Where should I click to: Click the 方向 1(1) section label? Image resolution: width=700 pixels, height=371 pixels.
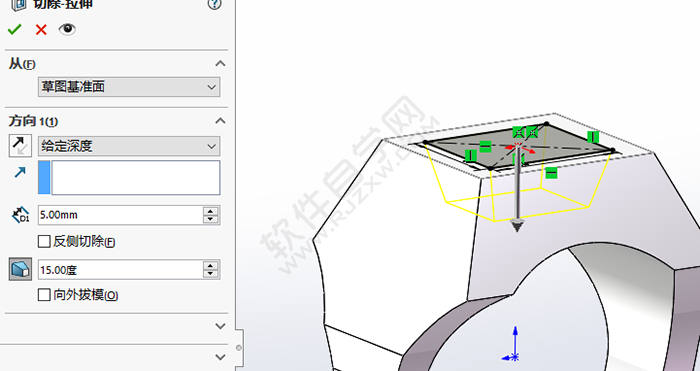point(33,121)
